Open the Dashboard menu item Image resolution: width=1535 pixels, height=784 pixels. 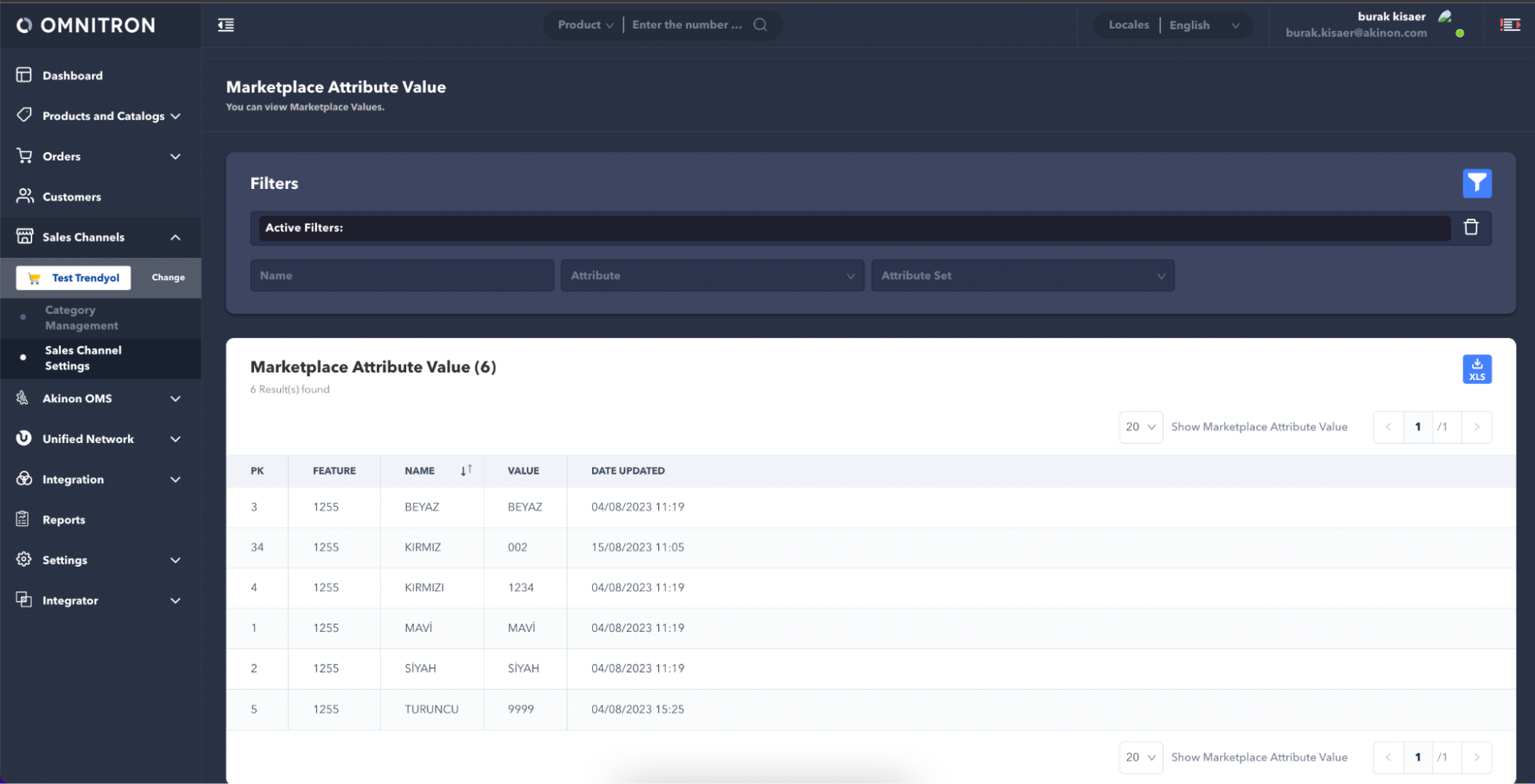click(x=72, y=75)
